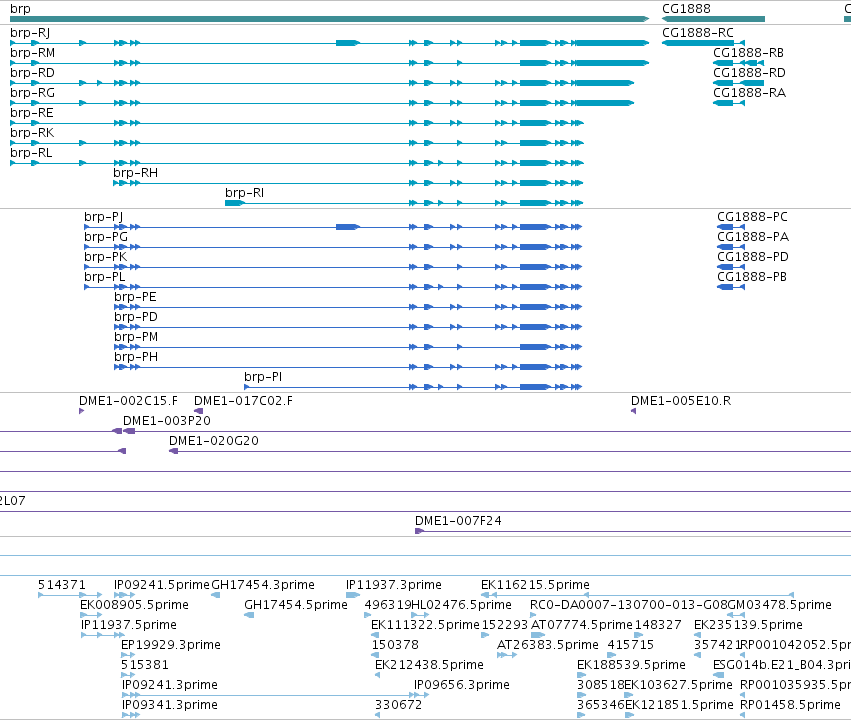Viewport: 851px width, 720px height.
Task: Click the GH17454.3prime EST label
Action: pyautogui.click(x=263, y=585)
